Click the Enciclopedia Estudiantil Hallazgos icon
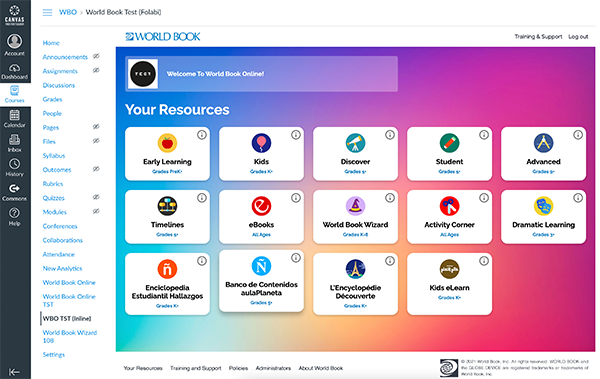The width and height of the screenshot is (600, 379). click(x=167, y=269)
